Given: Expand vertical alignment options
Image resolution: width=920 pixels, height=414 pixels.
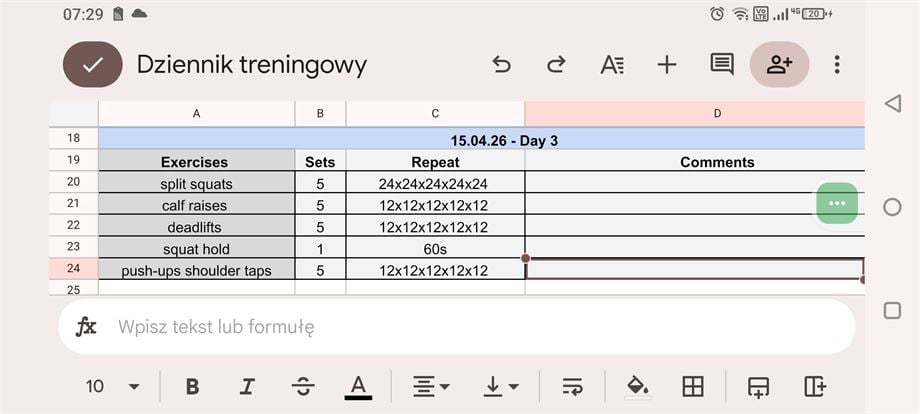Looking at the screenshot, I should pyautogui.click(x=500, y=386).
